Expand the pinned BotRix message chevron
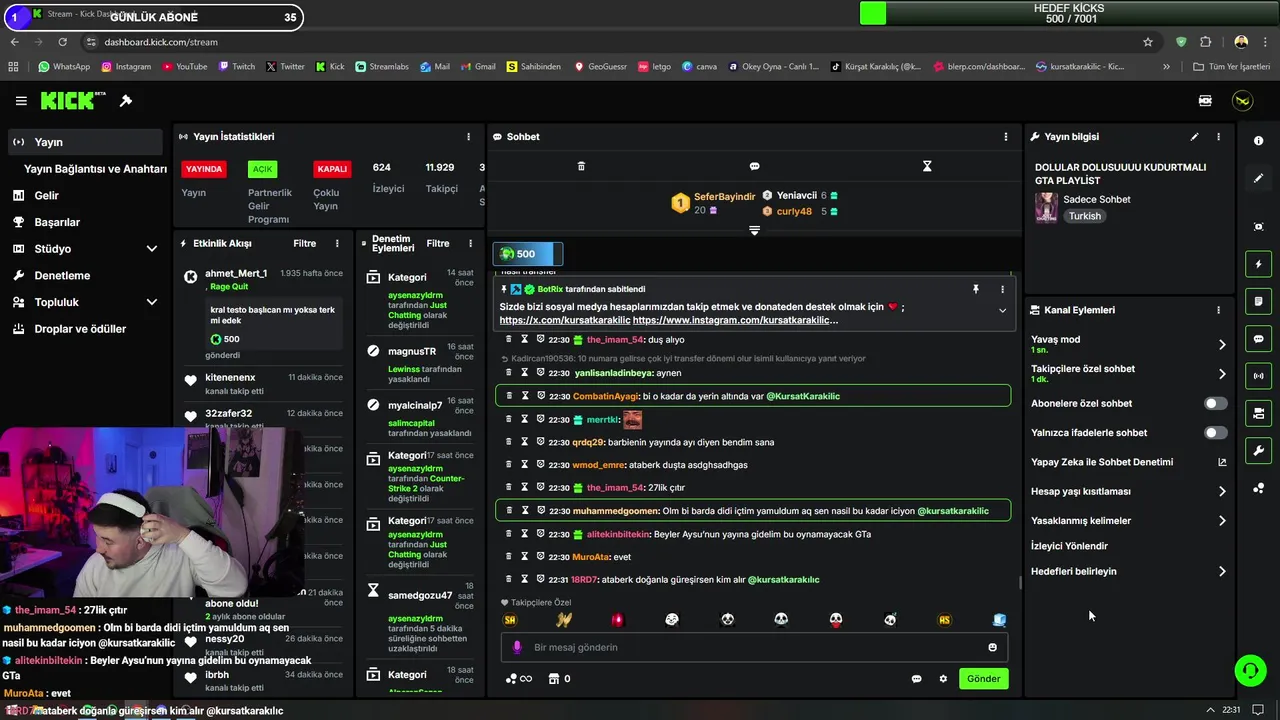The width and height of the screenshot is (1280, 720). click(x=1002, y=310)
